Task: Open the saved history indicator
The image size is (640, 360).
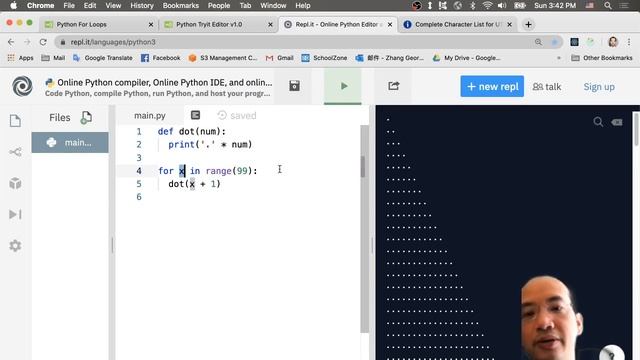Action: tap(237, 116)
